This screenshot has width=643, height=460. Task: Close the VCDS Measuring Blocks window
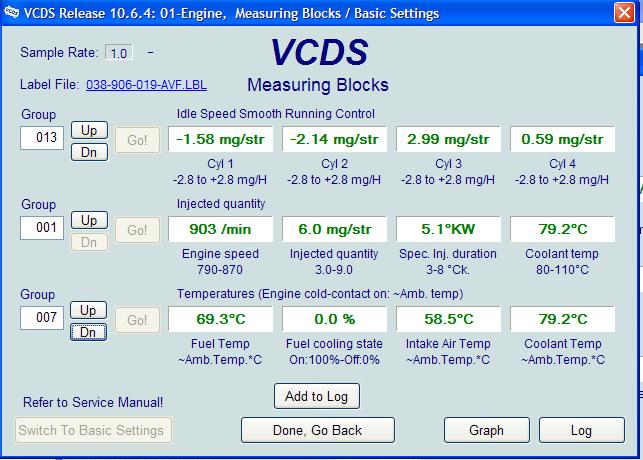(x=624, y=13)
